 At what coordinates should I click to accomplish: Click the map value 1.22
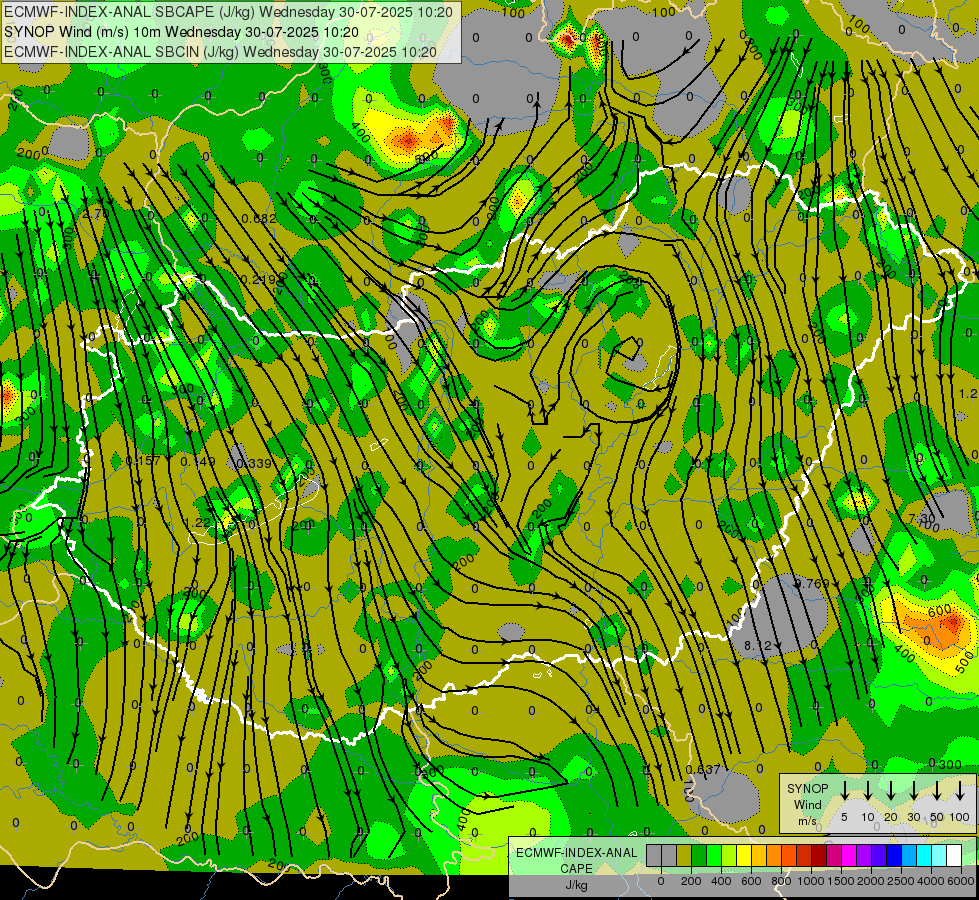tap(199, 523)
